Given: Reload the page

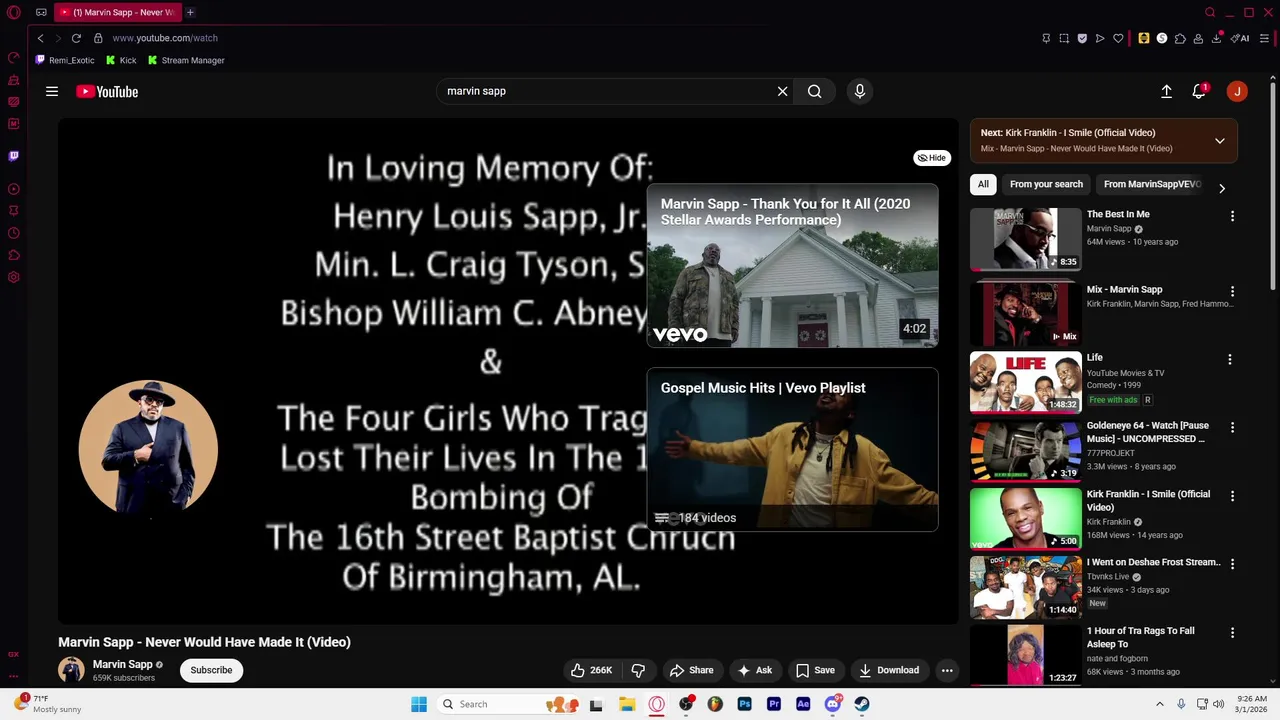Looking at the screenshot, I should pyautogui.click(x=76, y=38).
